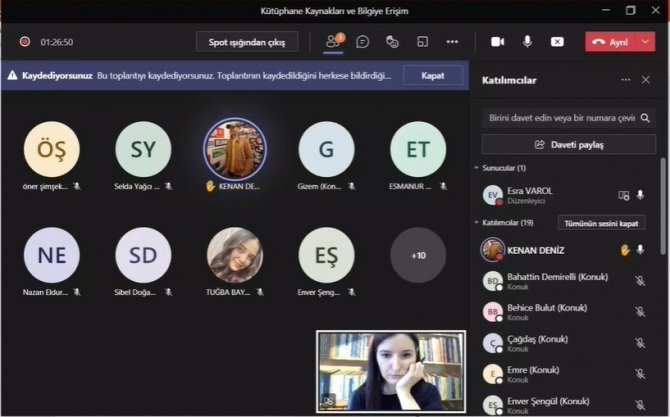Screen dimensions: 670x417
Task: Show the +10 more participants tile
Action: [x=418, y=255]
